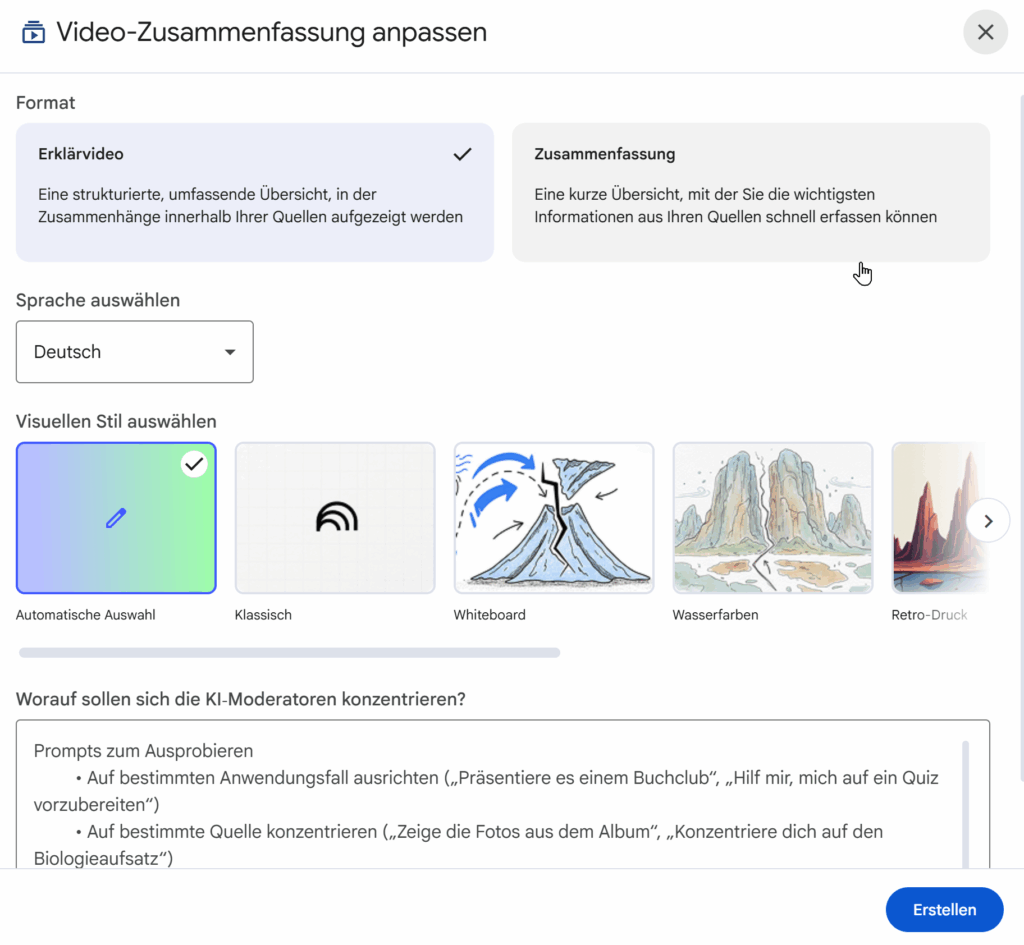
Task: Choose the Whiteboard visual style
Action: [553, 518]
